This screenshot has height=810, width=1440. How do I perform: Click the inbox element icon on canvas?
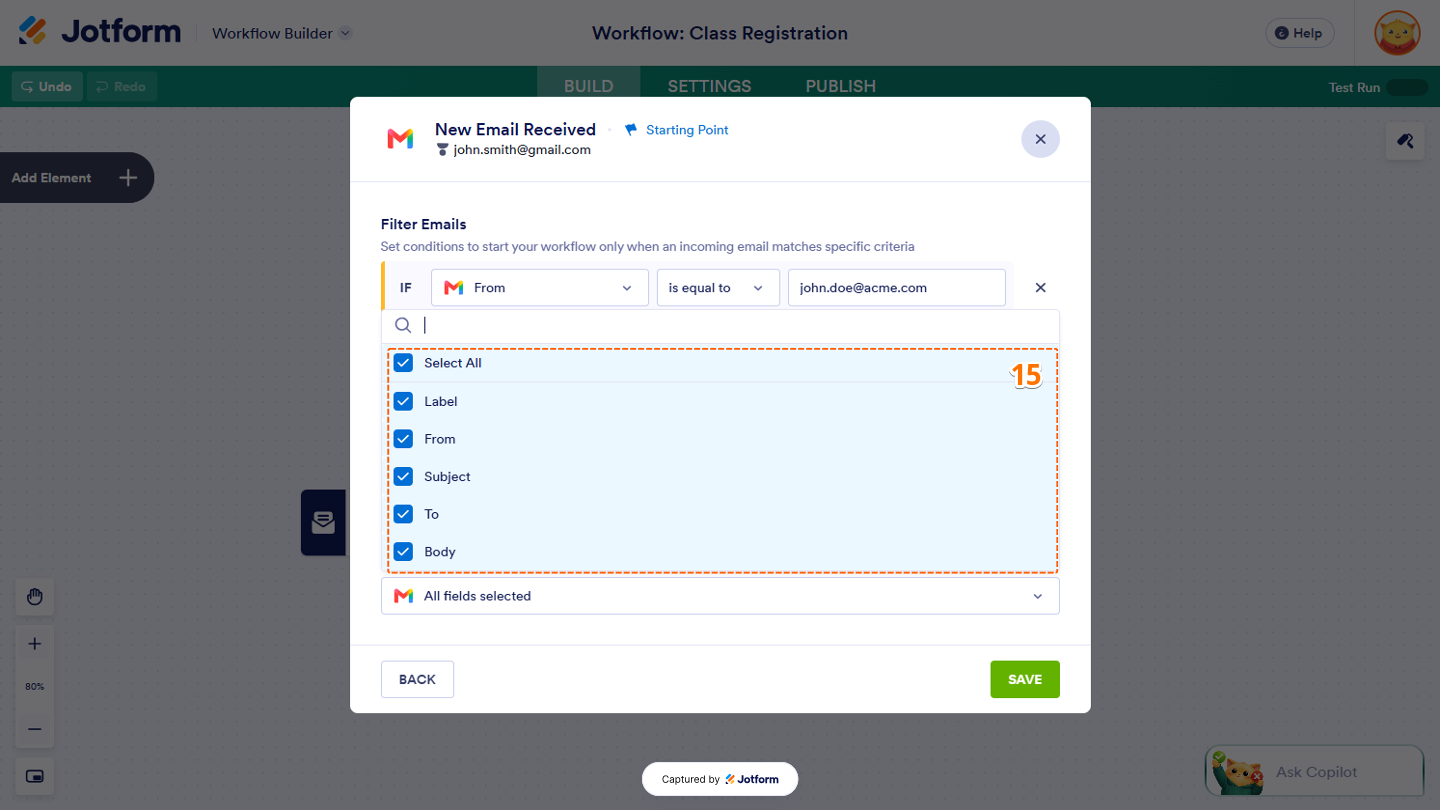tap(323, 522)
